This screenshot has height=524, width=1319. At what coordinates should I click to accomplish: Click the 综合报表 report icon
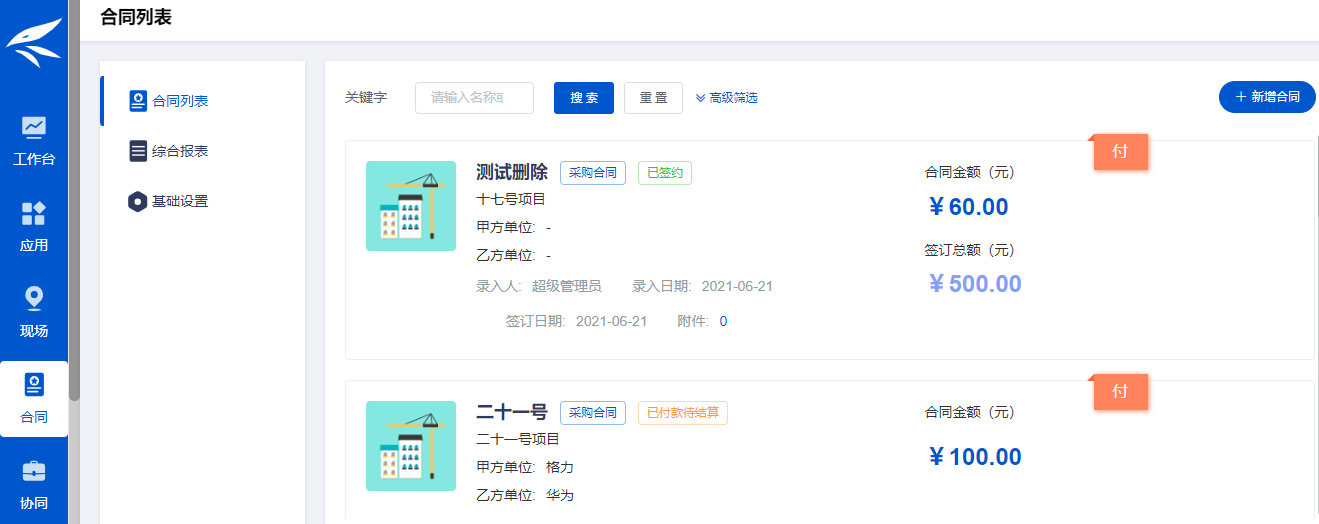click(x=139, y=151)
